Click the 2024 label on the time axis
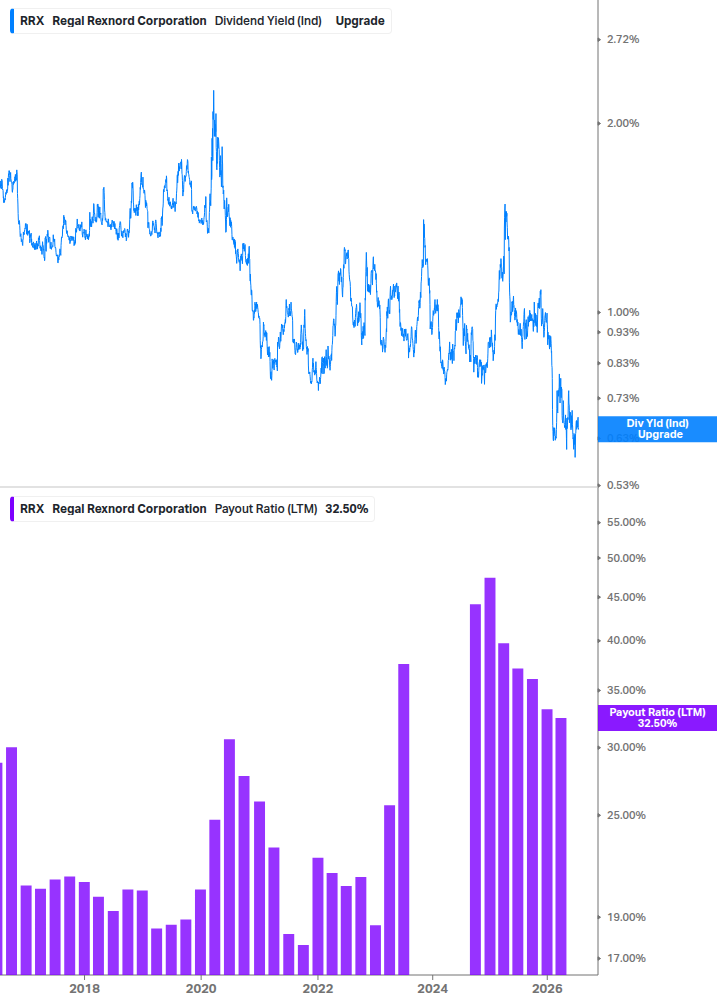 coord(433,988)
